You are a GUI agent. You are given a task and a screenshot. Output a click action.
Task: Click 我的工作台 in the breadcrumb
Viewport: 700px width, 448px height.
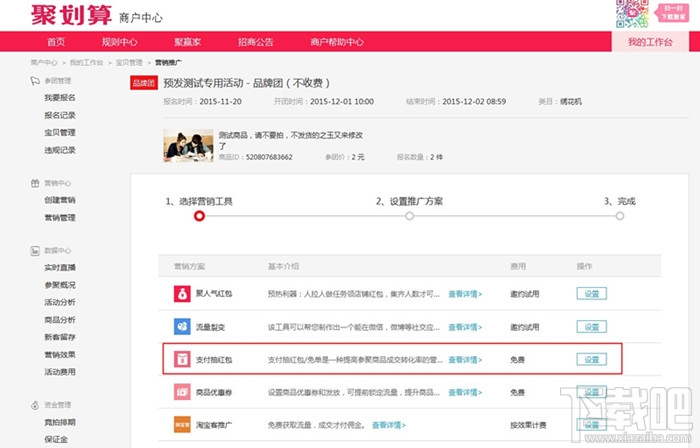[86, 62]
